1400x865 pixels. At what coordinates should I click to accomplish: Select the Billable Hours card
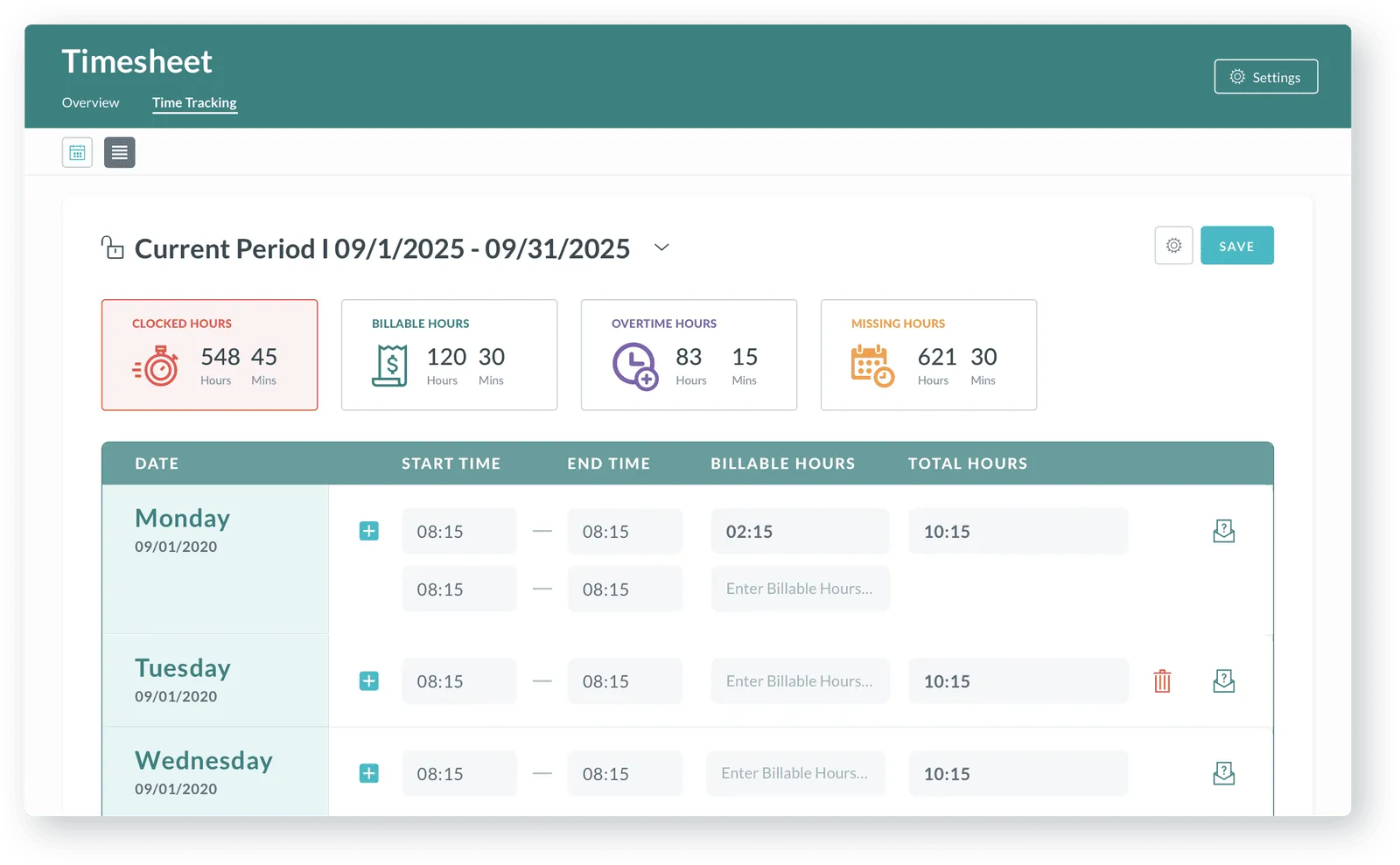[x=449, y=355]
